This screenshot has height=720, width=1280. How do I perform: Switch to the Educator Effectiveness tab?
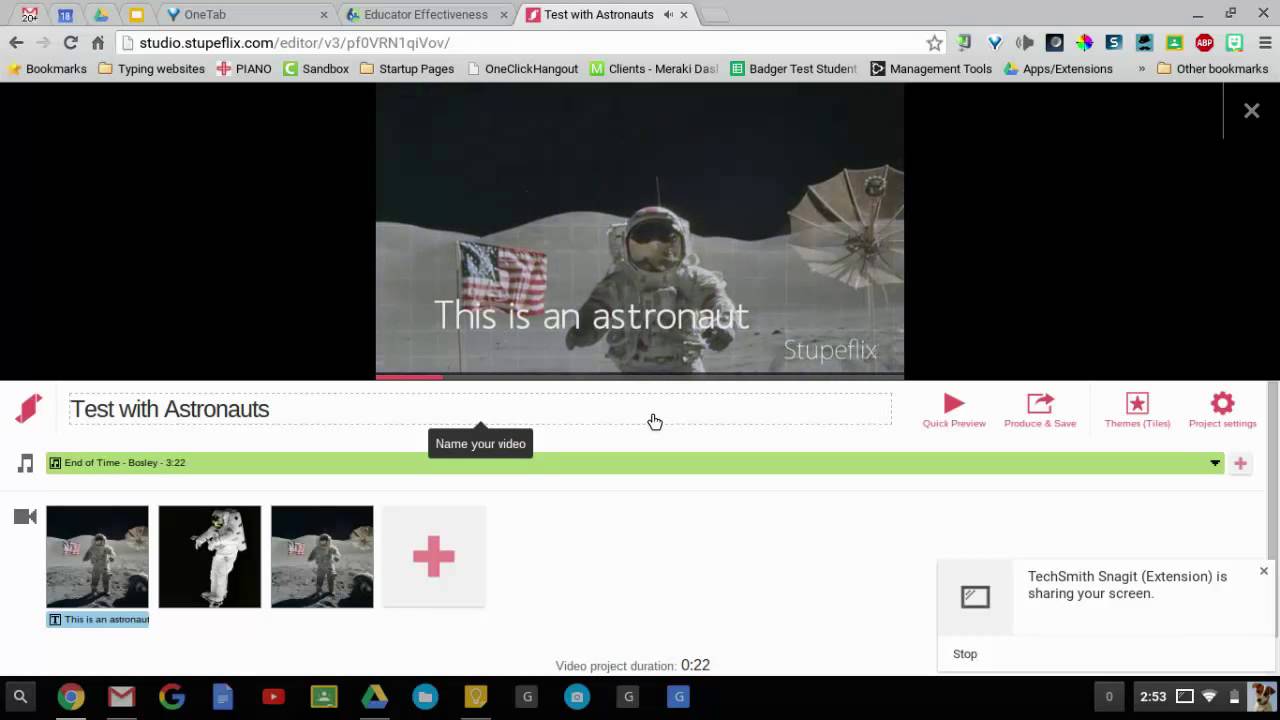point(425,15)
